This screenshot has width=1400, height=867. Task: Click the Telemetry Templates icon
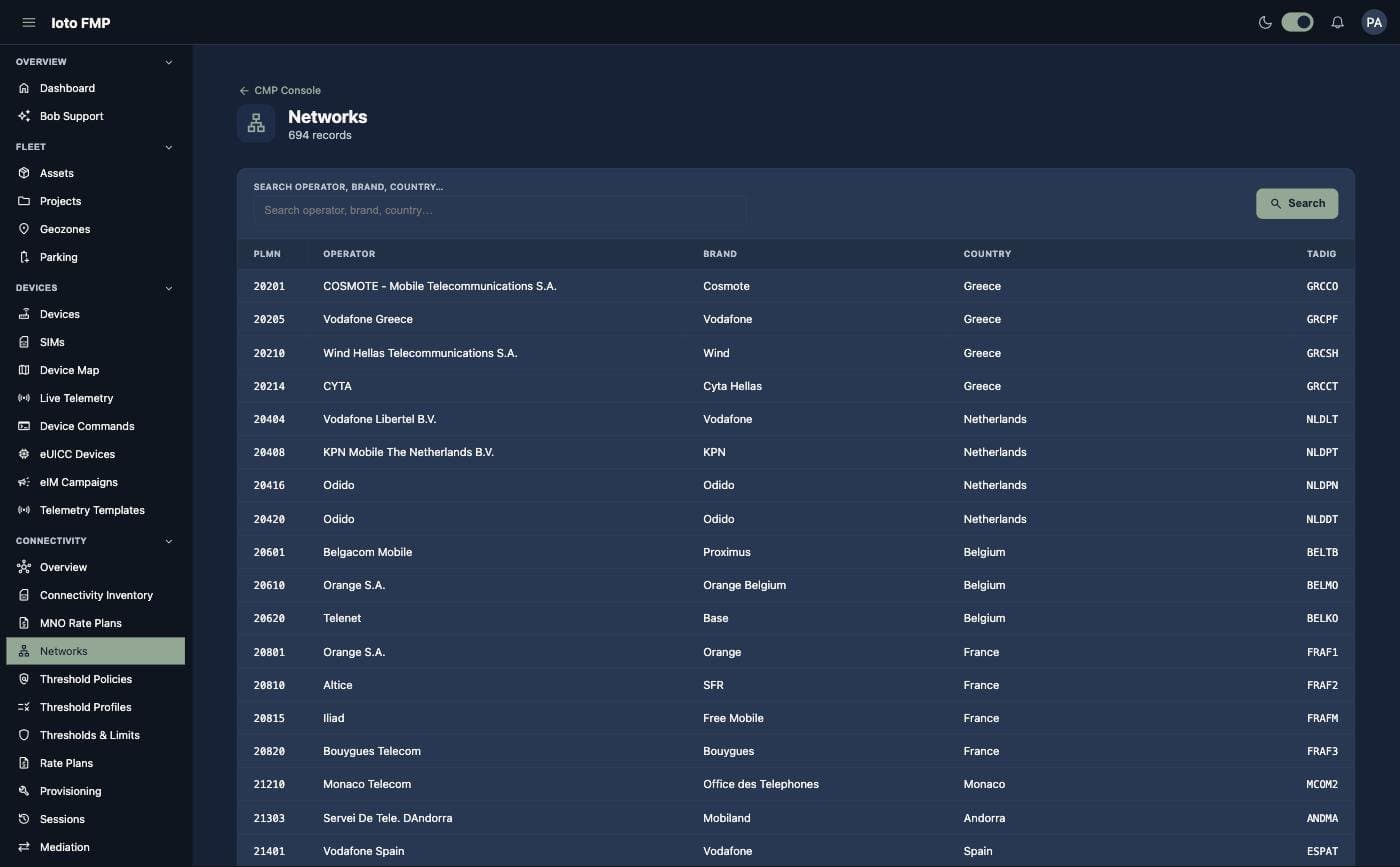click(24, 510)
